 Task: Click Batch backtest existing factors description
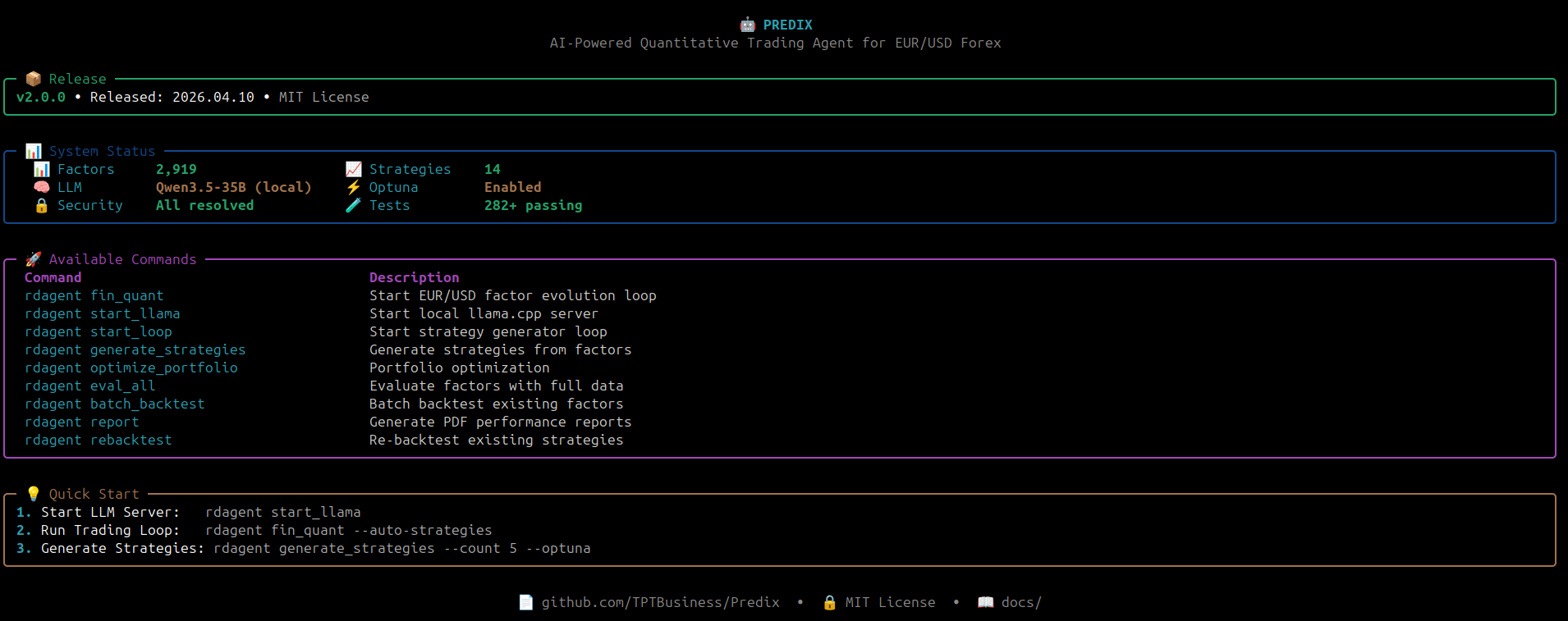pyautogui.click(x=497, y=404)
